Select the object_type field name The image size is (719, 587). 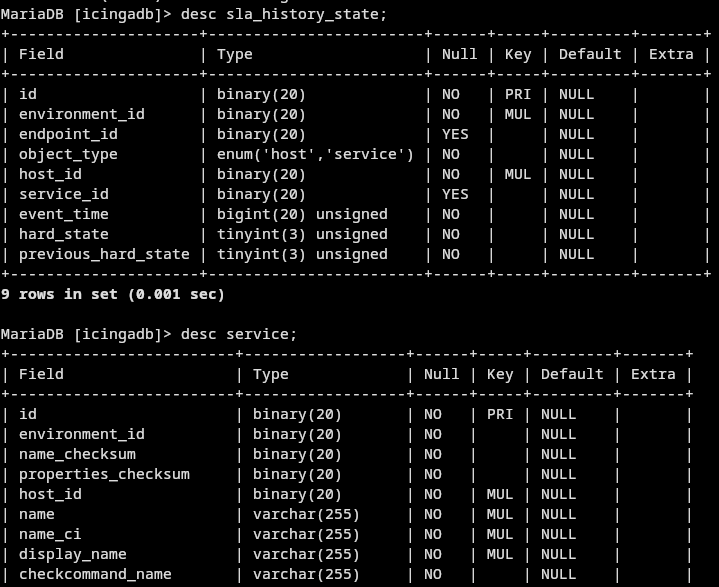pos(68,154)
